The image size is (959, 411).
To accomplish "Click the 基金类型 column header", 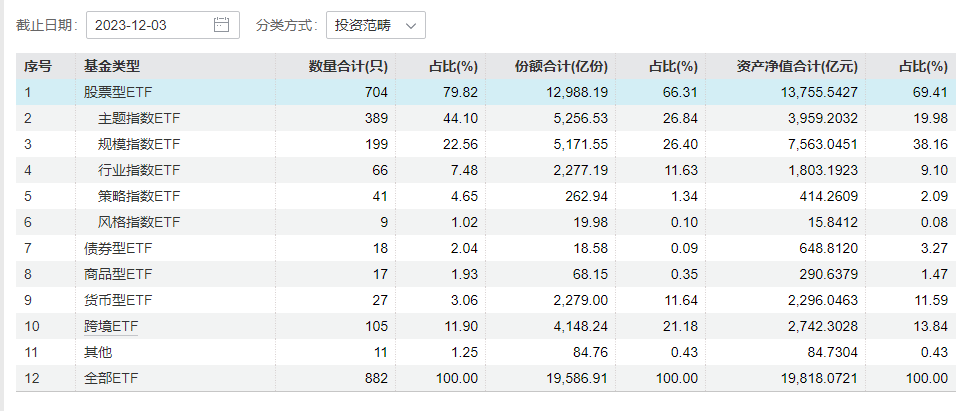I will point(111,66).
